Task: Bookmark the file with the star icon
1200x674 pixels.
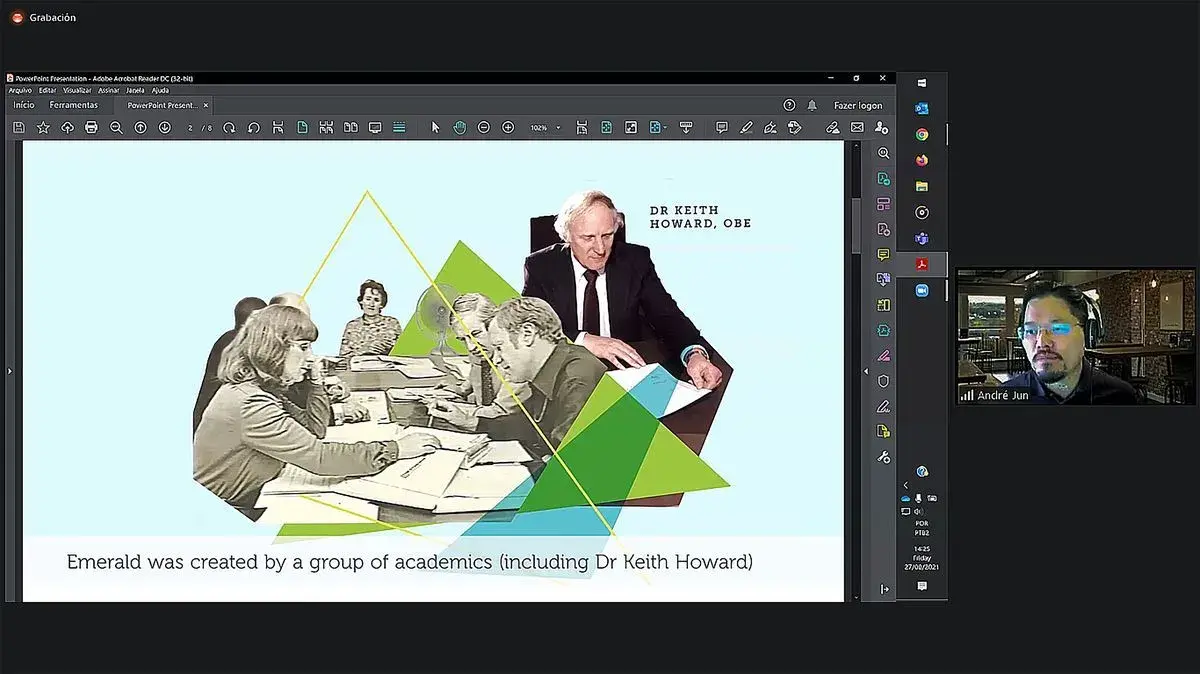Action: coord(43,128)
